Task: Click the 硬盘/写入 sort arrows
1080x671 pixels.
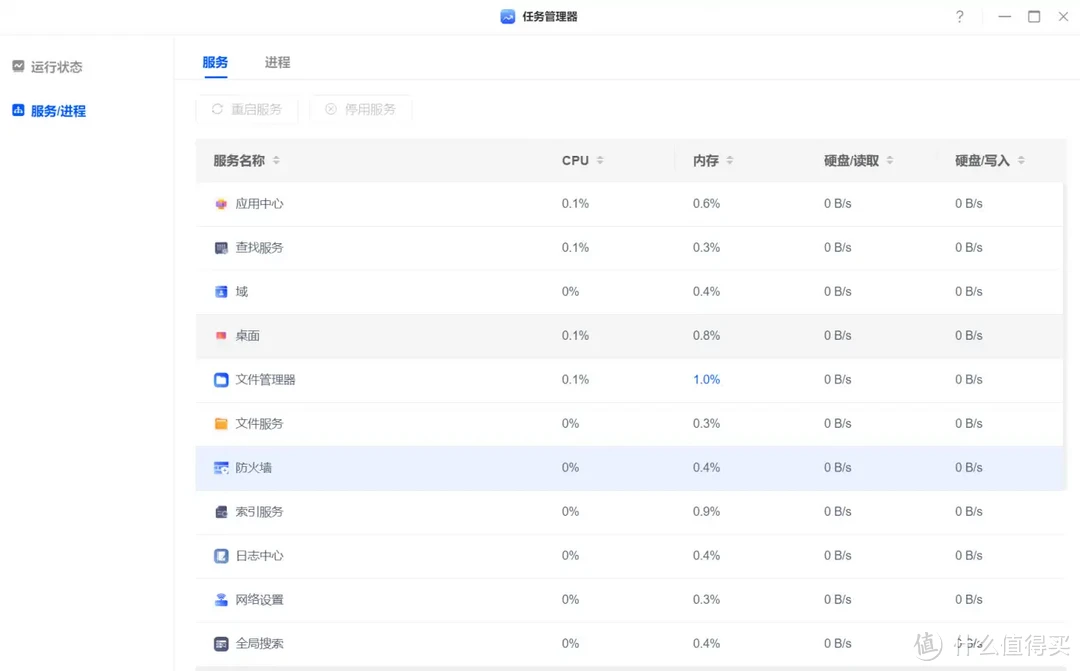Action: (1020, 159)
